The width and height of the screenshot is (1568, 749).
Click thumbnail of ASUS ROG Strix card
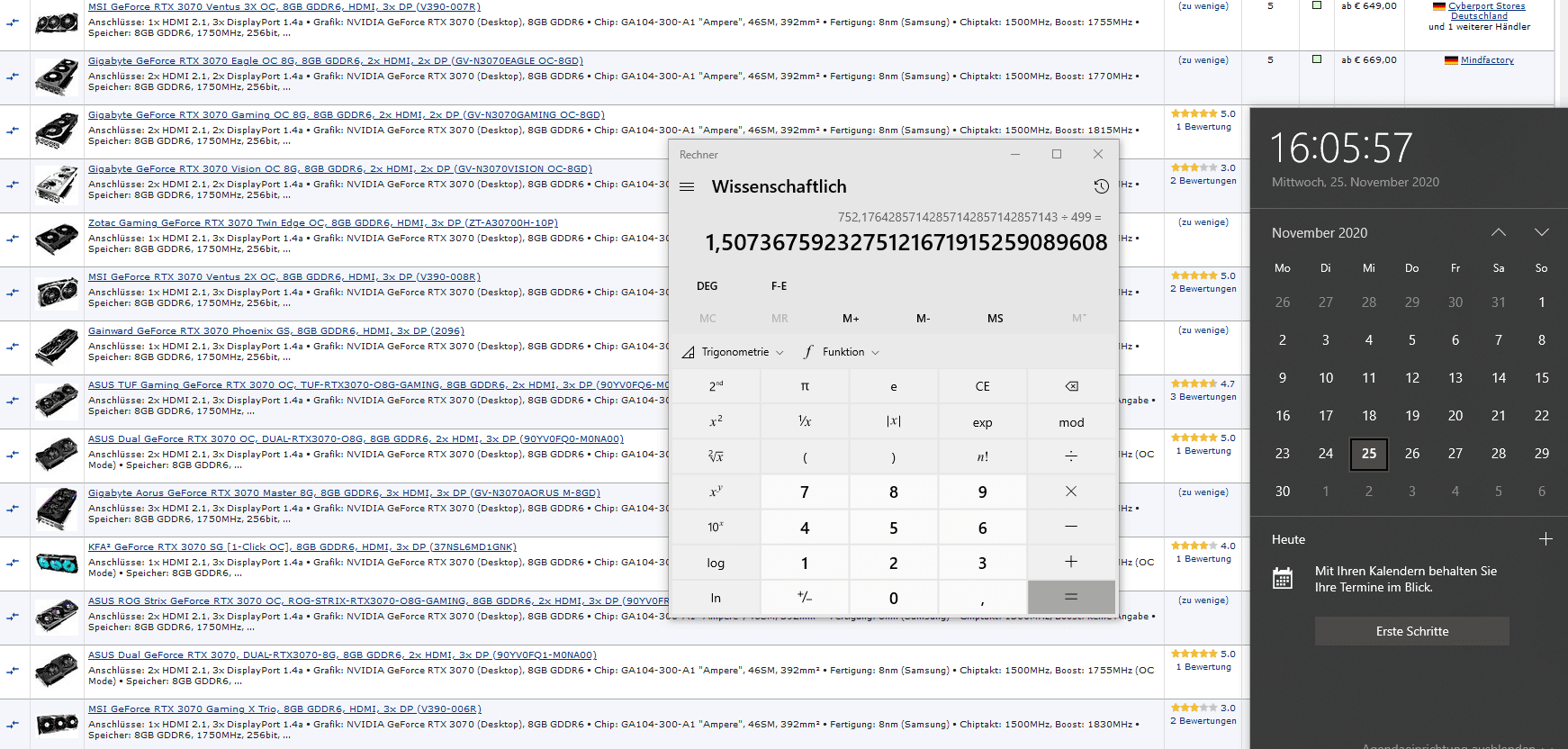(x=57, y=617)
